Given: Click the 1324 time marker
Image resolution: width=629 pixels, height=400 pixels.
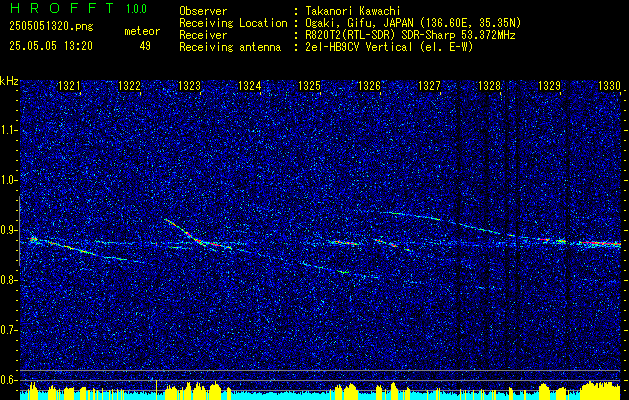Looking at the screenshot, I should click(249, 86).
